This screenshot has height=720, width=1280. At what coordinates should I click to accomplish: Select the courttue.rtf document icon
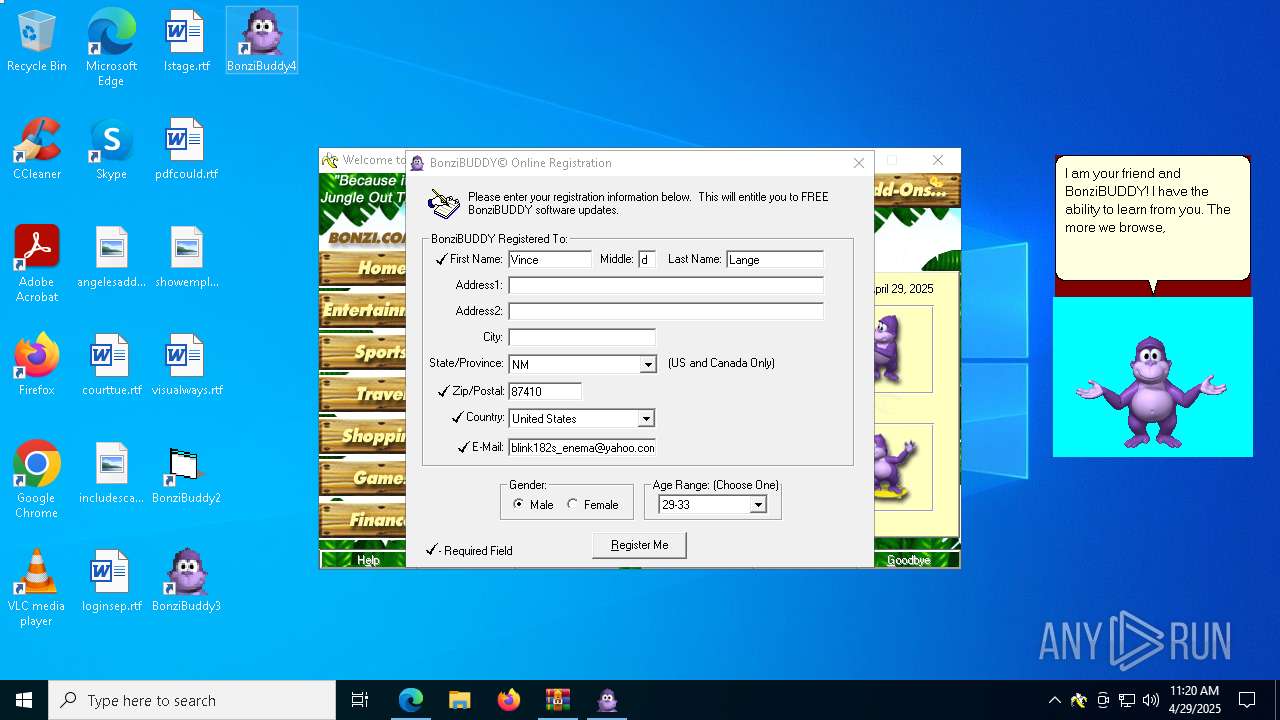111,366
